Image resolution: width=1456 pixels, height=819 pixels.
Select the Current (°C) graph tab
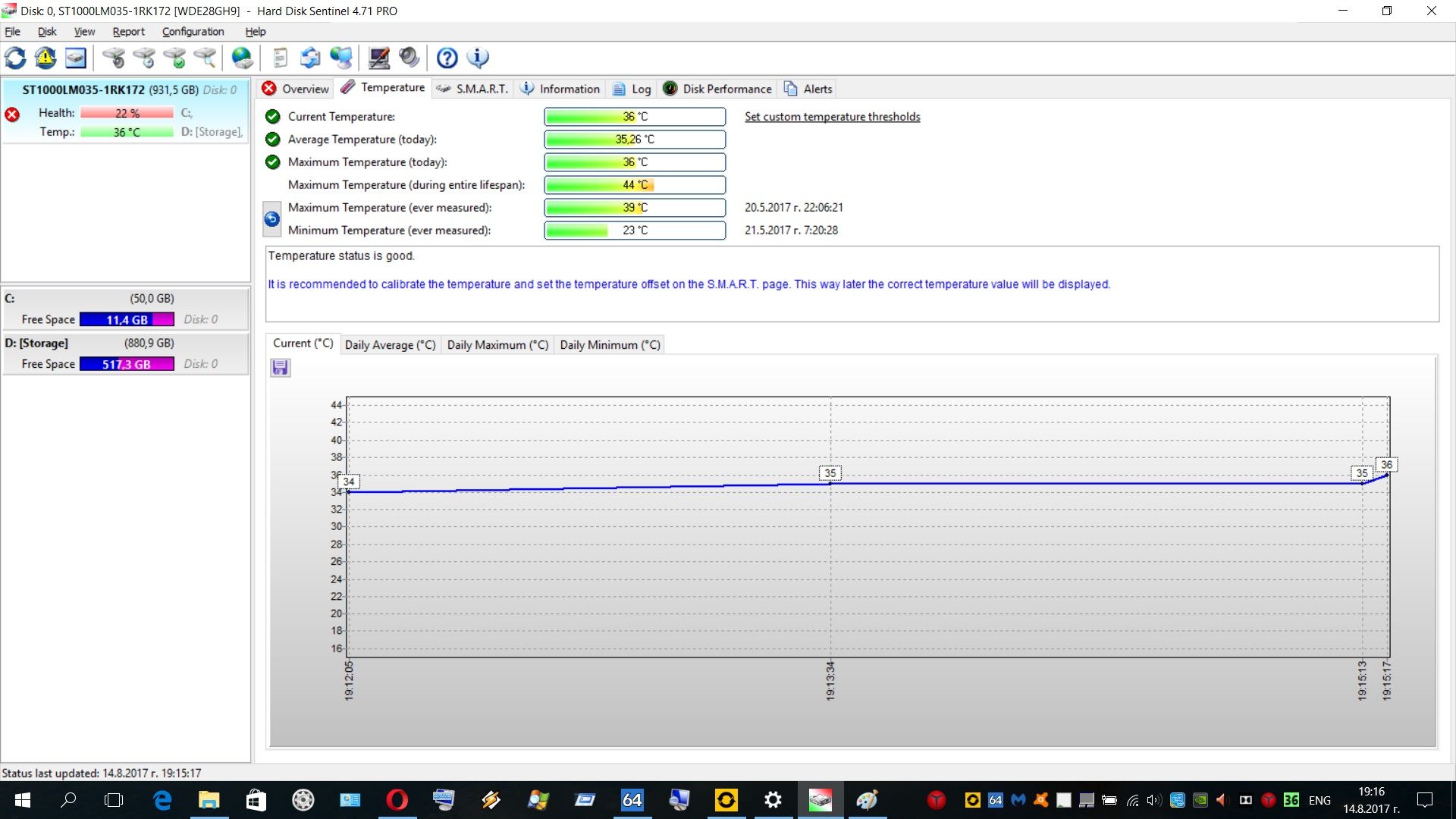pyautogui.click(x=303, y=344)
